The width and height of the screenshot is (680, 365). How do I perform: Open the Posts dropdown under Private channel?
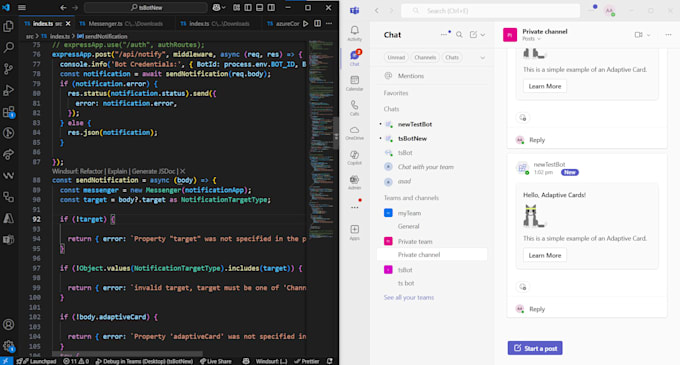(x=532, y=39)
